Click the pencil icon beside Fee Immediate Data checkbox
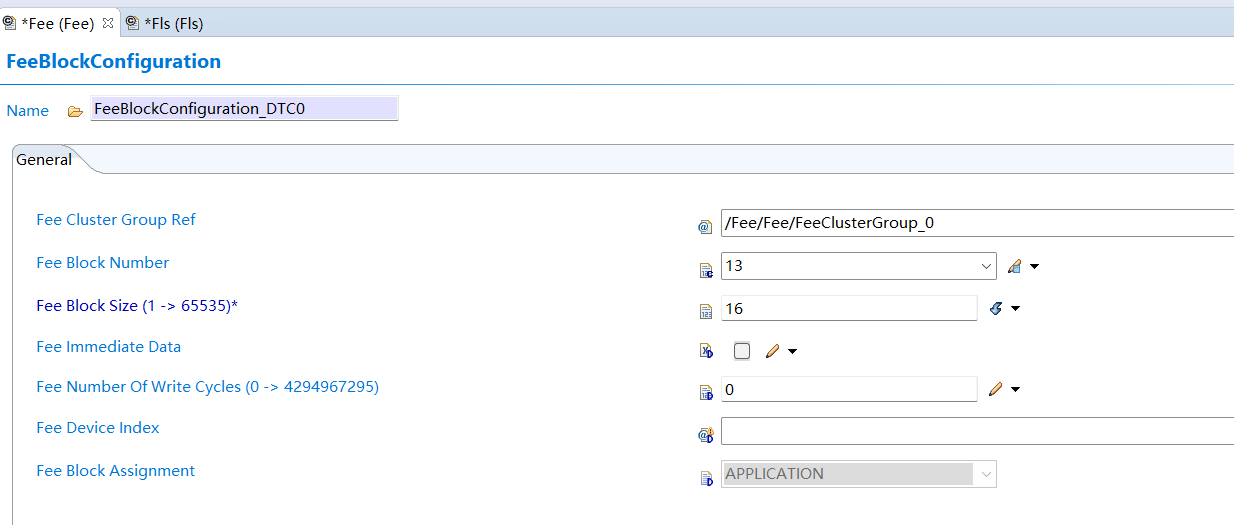1234x525 pixels. (772, 351)
